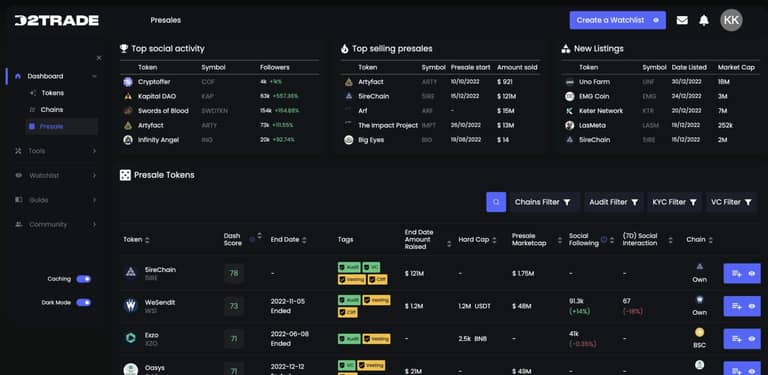Click the Big Eyes token logo

[348, 140]
